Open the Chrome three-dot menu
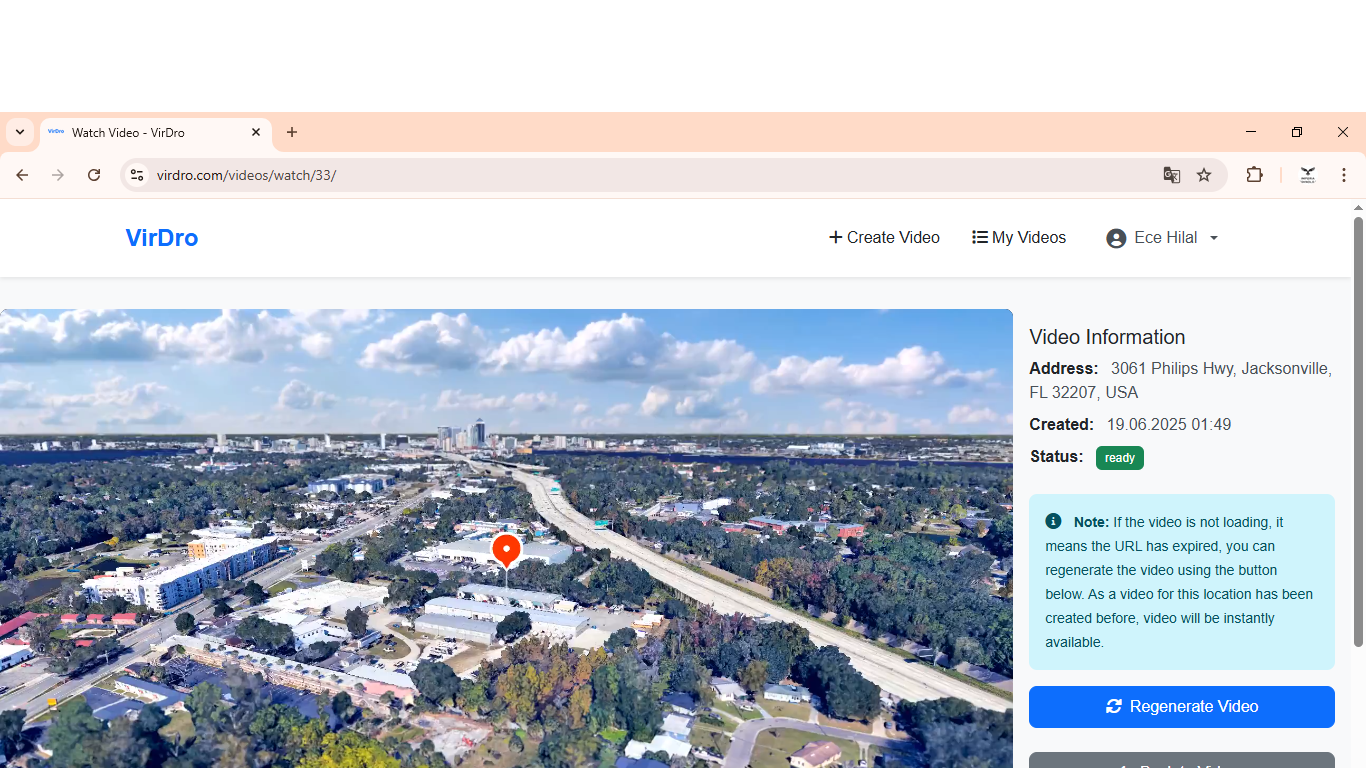Viewport: 1366px width, 768px height. point(1344,175)
